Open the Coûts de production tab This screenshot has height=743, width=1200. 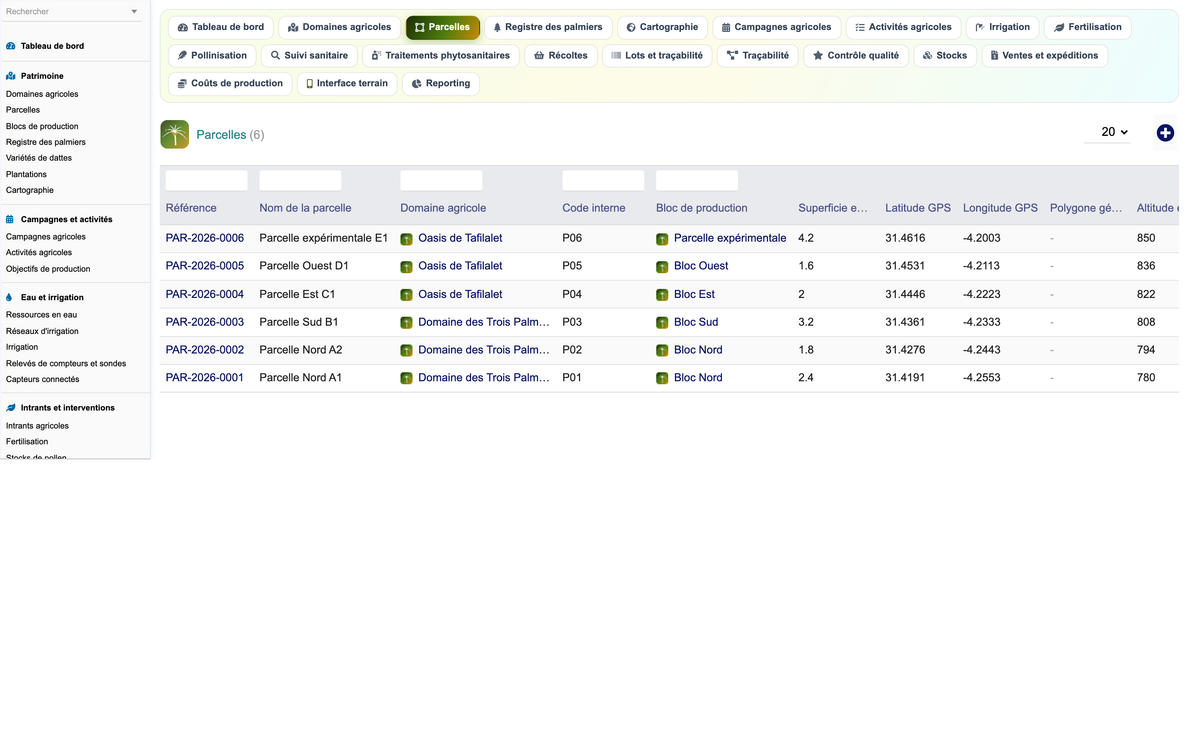(230, 83)
